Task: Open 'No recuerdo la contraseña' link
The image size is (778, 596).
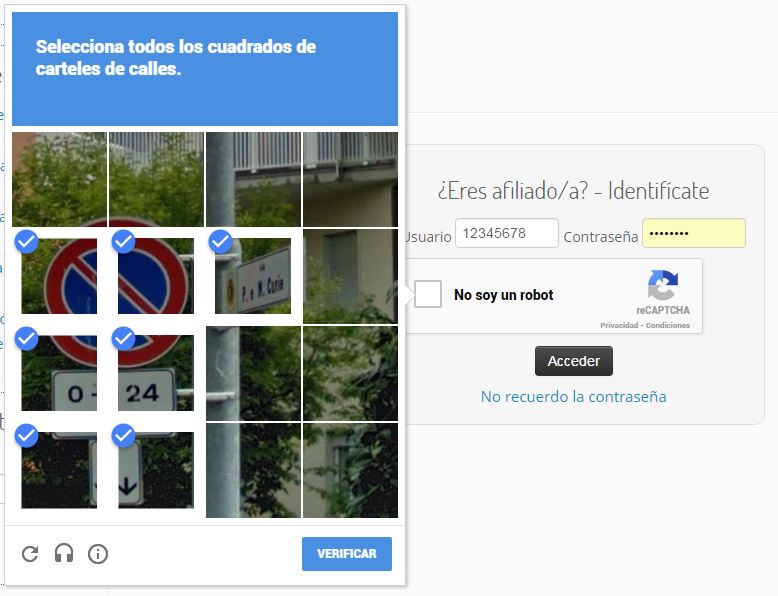Action: click(574, 397)
